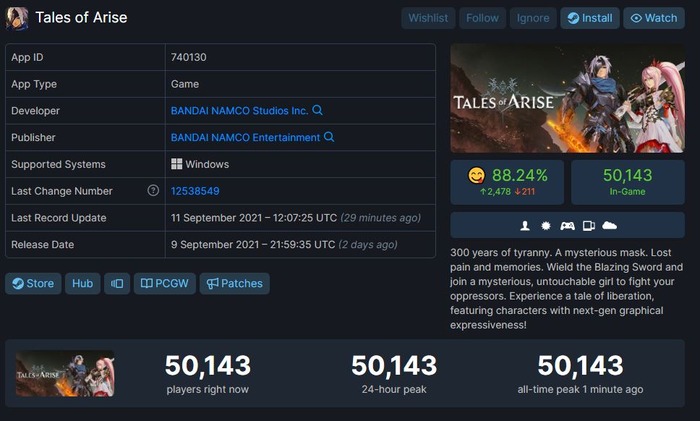Click the Publisher row label
Image resolution: width=700 pixels, height=421 pixels.
pos(33,138)
